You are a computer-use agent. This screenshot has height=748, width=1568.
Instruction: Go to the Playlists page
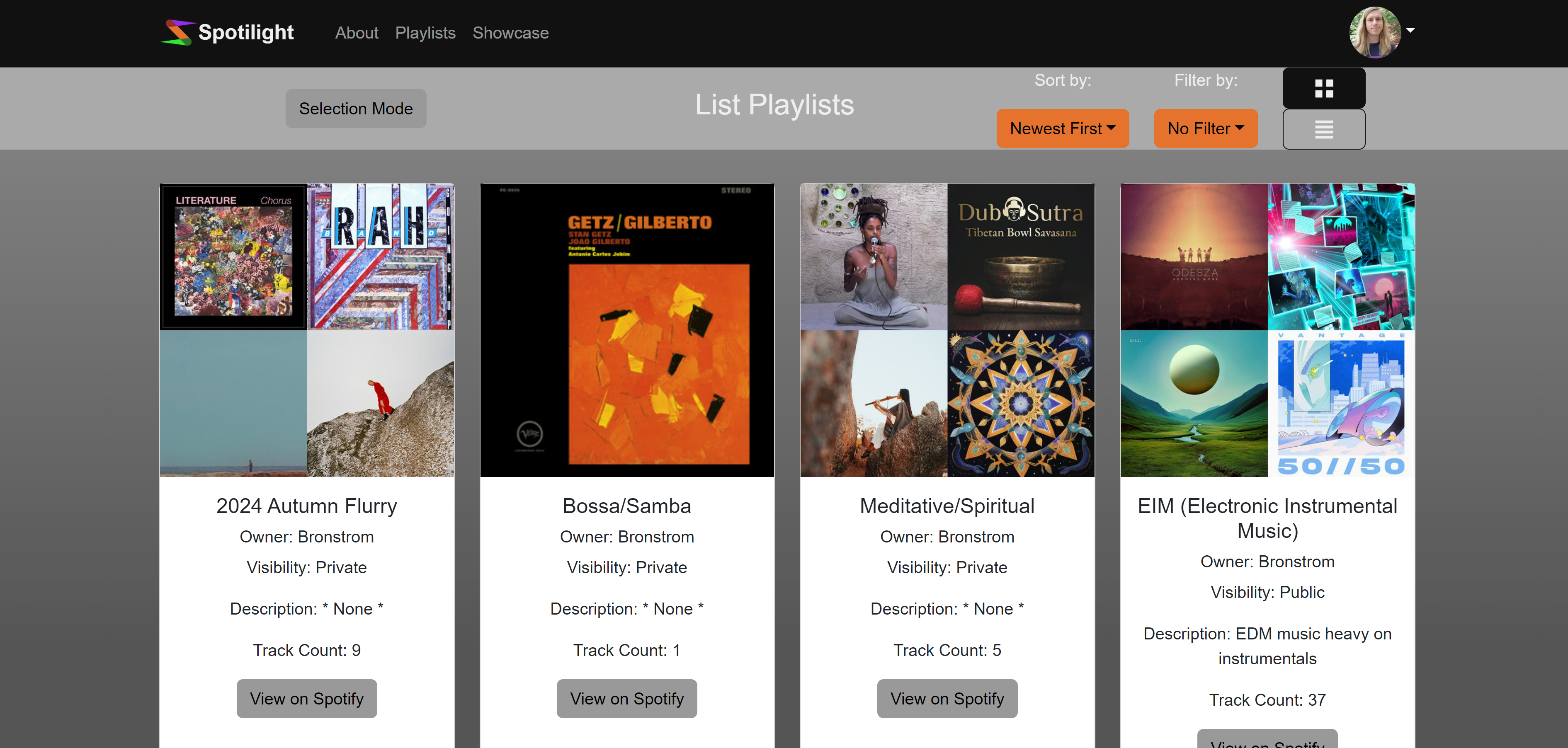pyautogui.click(x=425, y=33)
